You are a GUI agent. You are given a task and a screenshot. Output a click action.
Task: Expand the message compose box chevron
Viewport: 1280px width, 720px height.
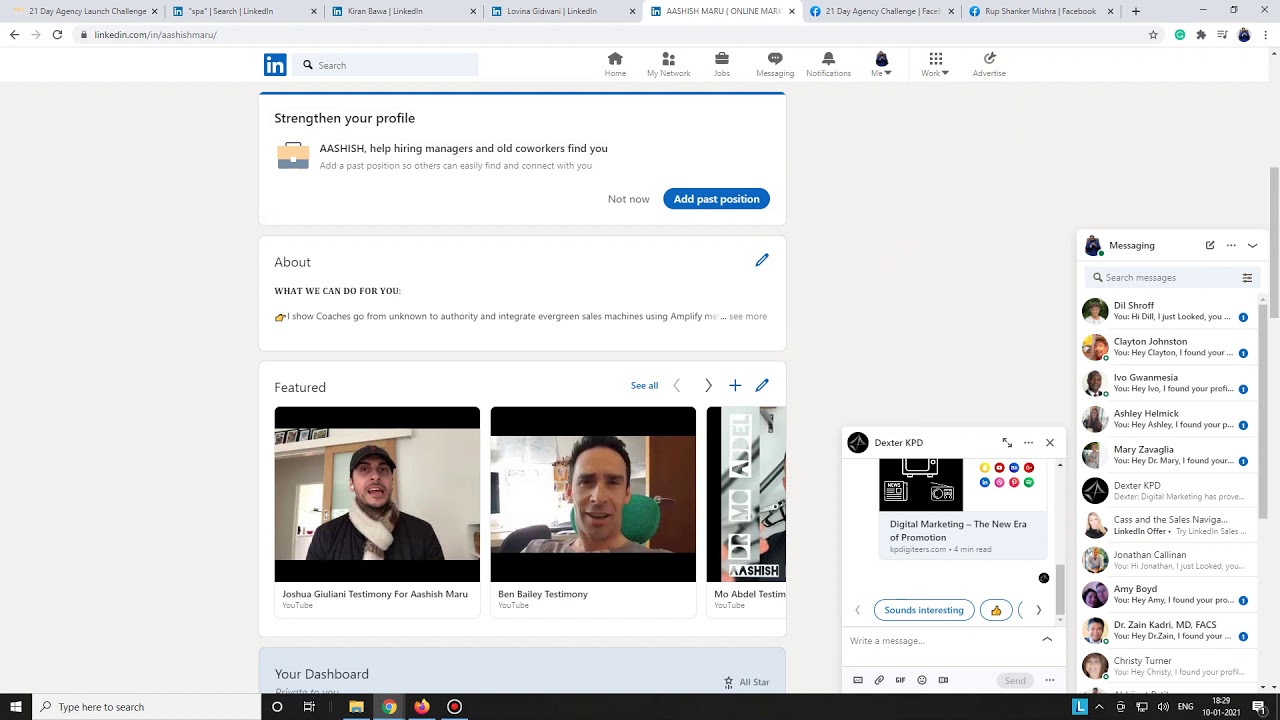1047,639
